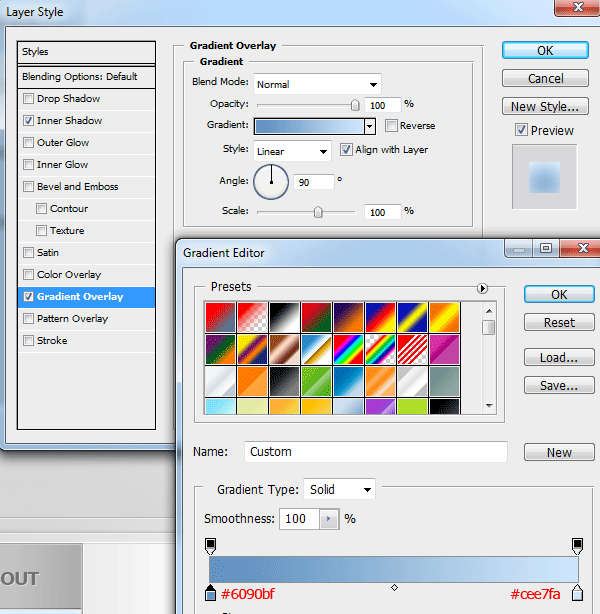Select the Color Overlay style row
600x614 pixels.
(86, 274)
